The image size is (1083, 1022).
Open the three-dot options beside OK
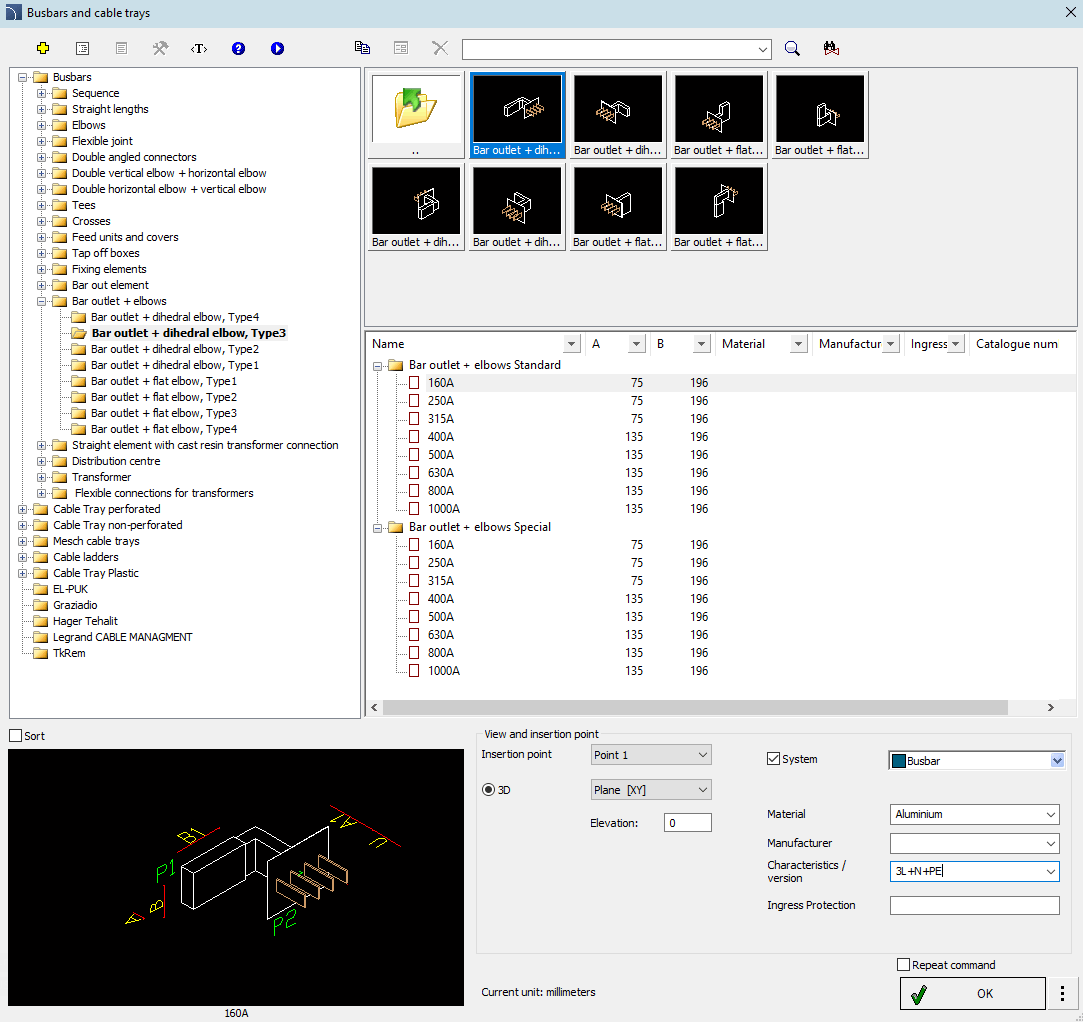[x=1062, y=993]
